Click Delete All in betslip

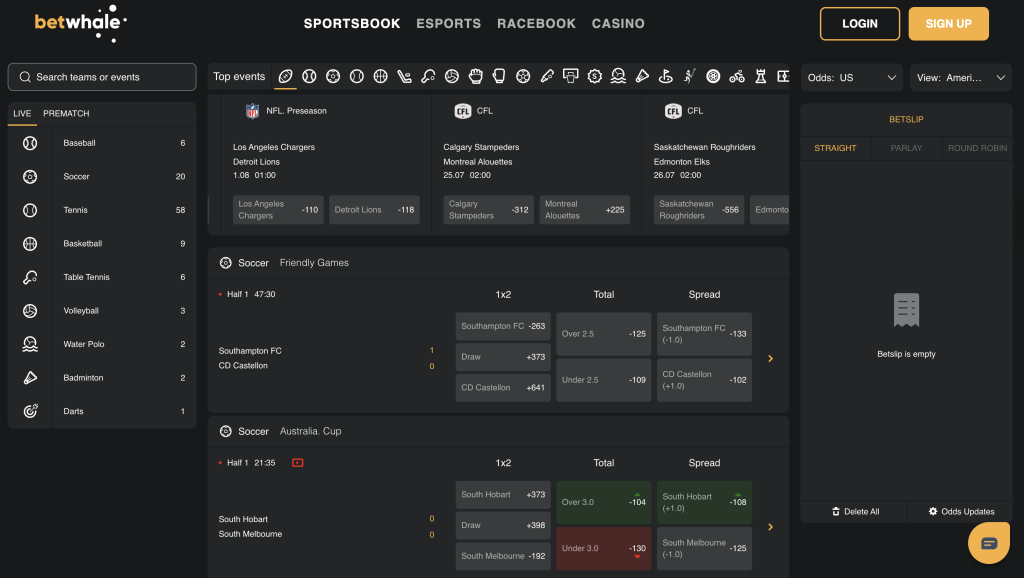tap(855, 511)
